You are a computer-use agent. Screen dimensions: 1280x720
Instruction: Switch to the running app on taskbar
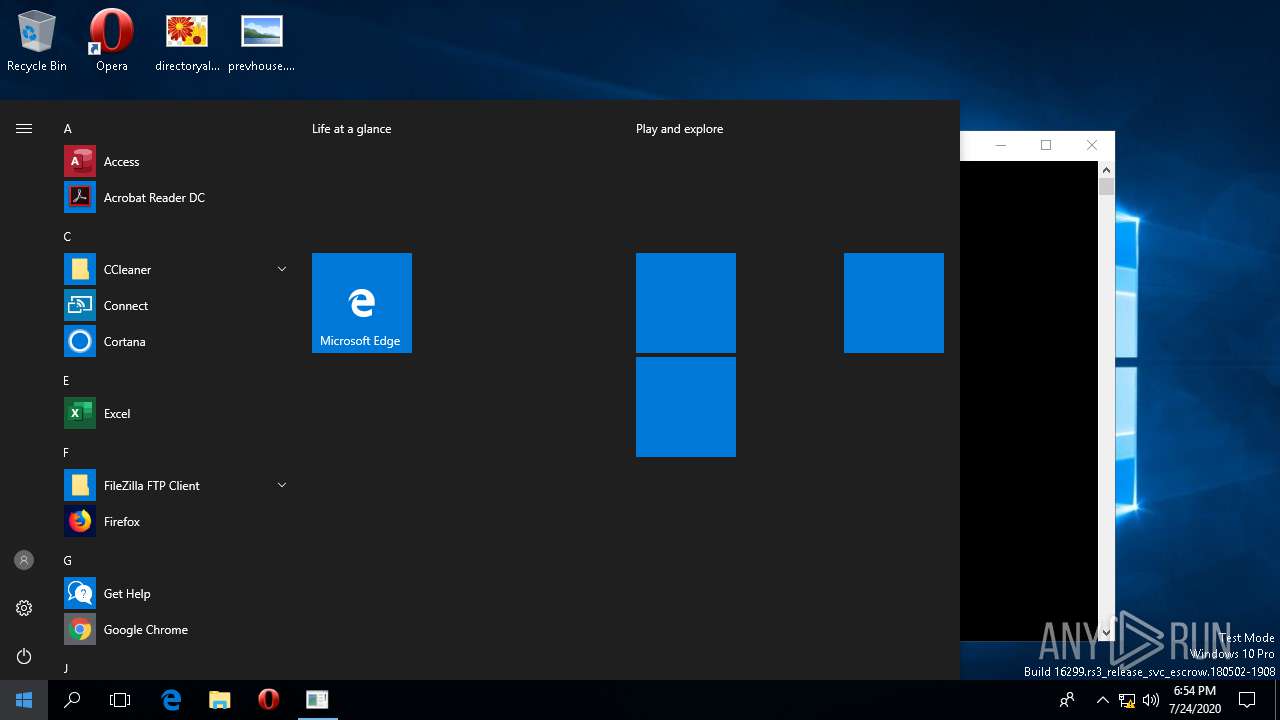317,700
